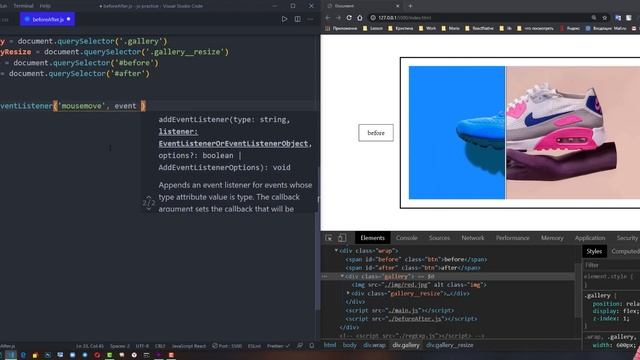Open the Lesson bookmark folder

[x=373, y=29]
